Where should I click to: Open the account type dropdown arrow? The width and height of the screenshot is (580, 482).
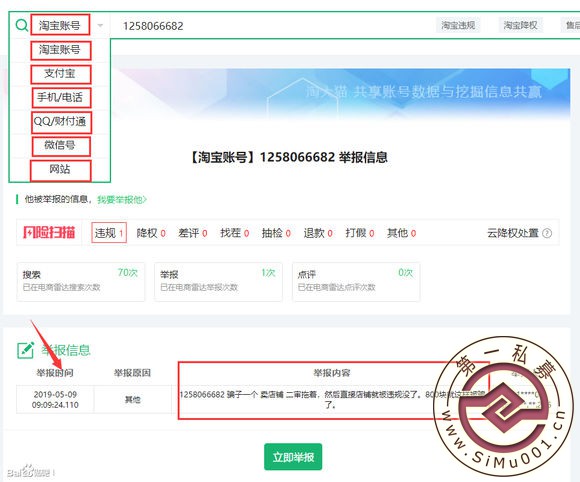tap(100, 26)
